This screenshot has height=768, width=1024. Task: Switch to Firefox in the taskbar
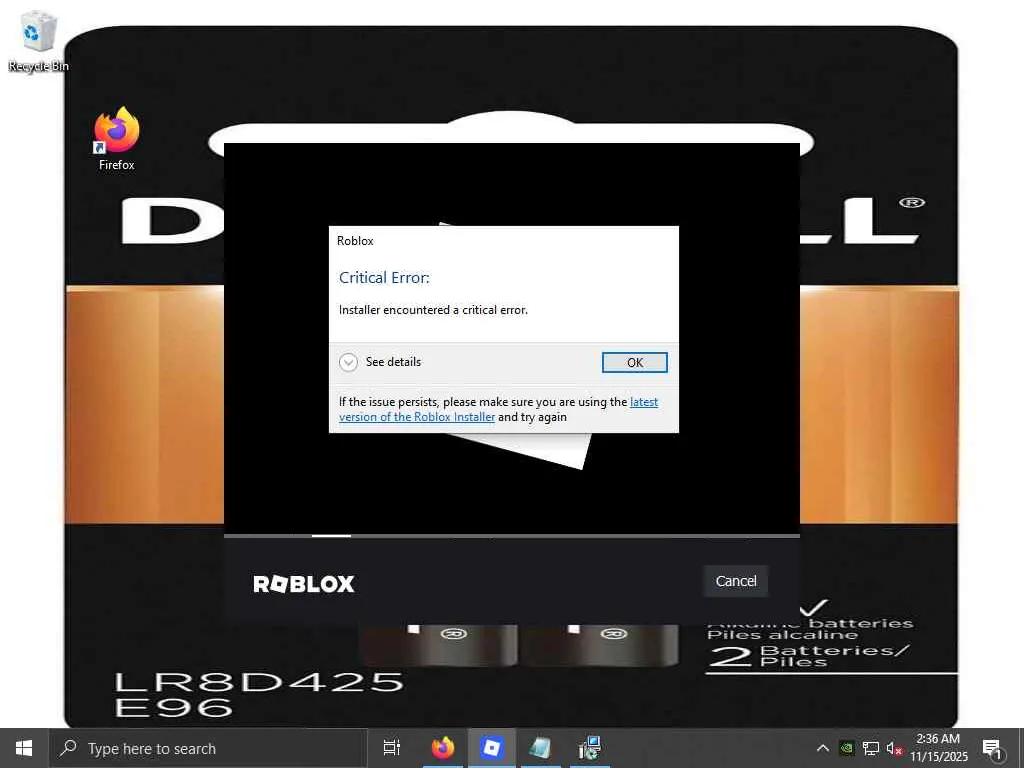tap(443, 748)
